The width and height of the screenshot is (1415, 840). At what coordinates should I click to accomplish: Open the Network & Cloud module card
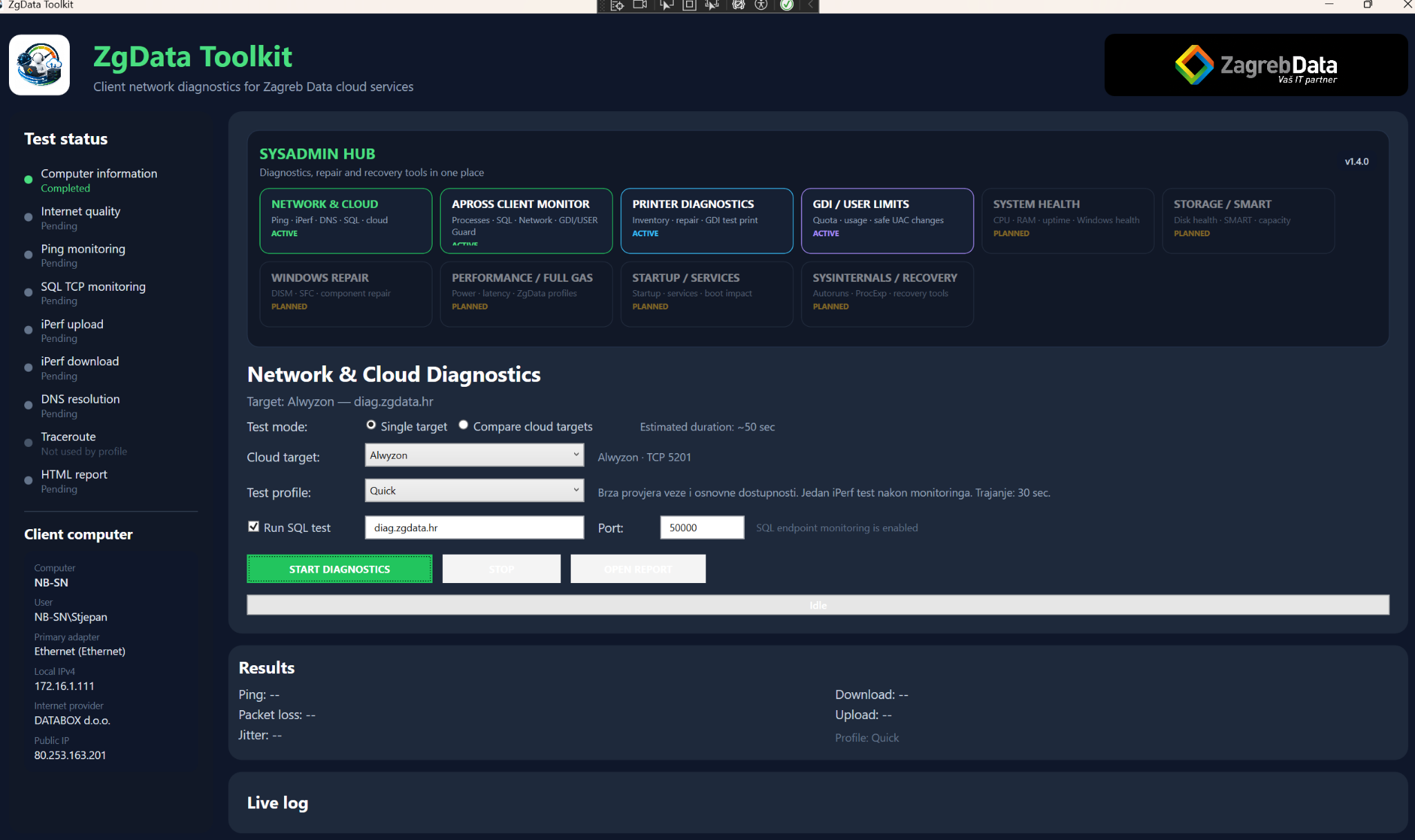[x=345, y=221]
